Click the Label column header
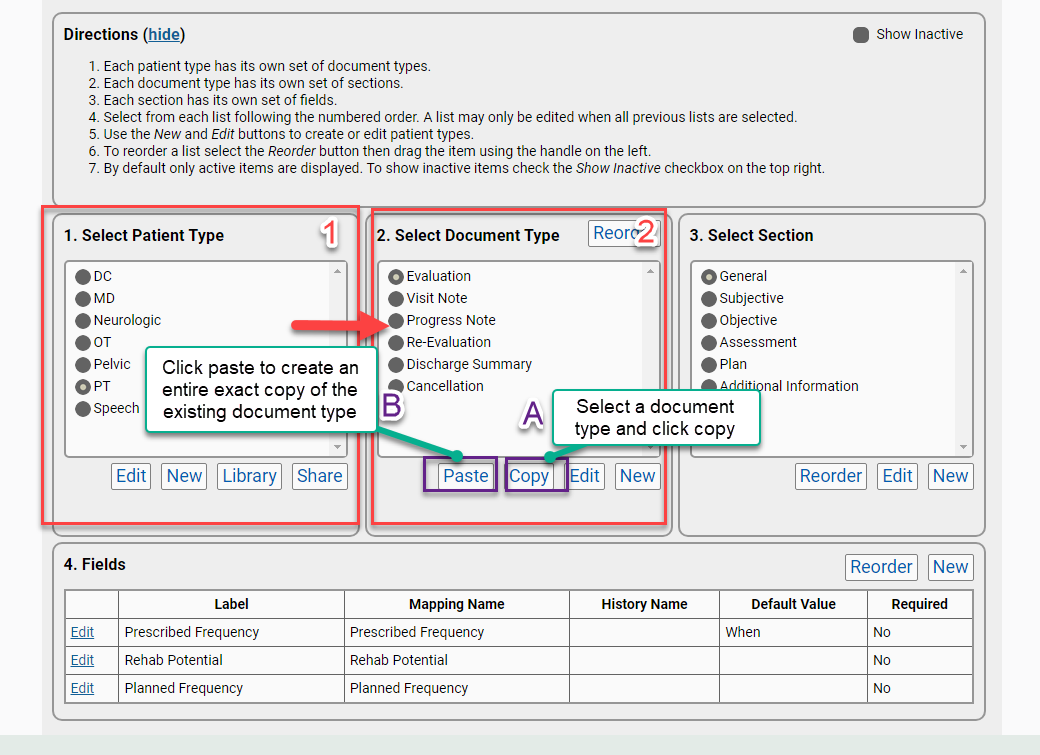This screenshot has height=755, width=1040. (x=231, y=604)
